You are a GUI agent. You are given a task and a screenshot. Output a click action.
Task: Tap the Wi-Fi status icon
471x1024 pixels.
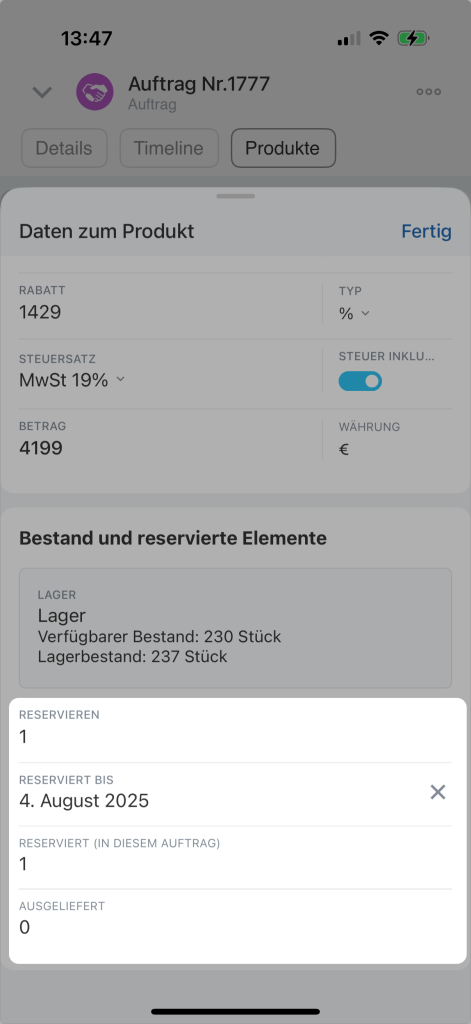click(x=379, y=39)
